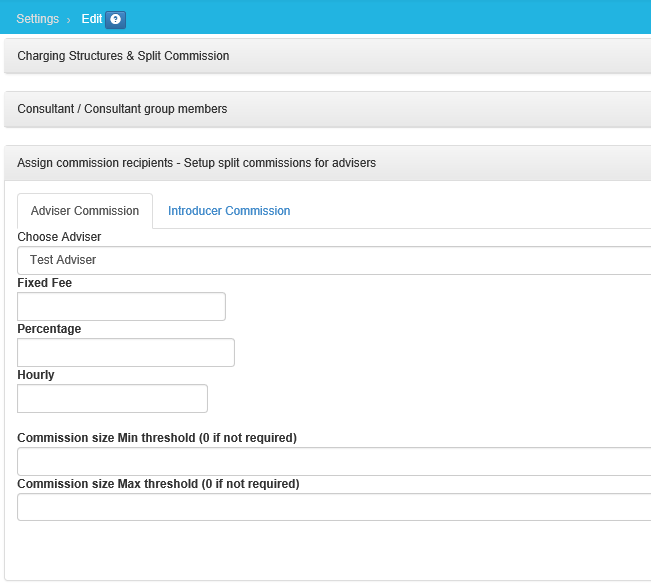Click the Max threshold input box

(x=334, y=507)
